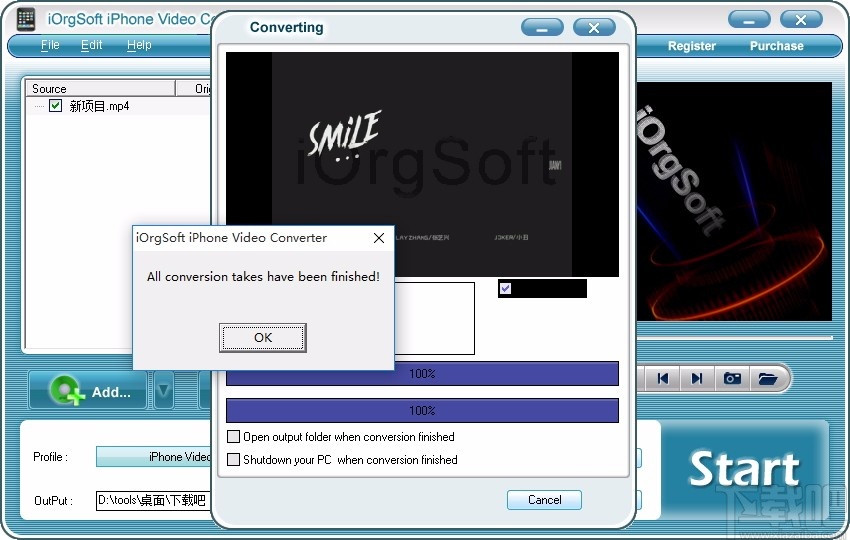Open the Edit menu

[x=91, y=45]
